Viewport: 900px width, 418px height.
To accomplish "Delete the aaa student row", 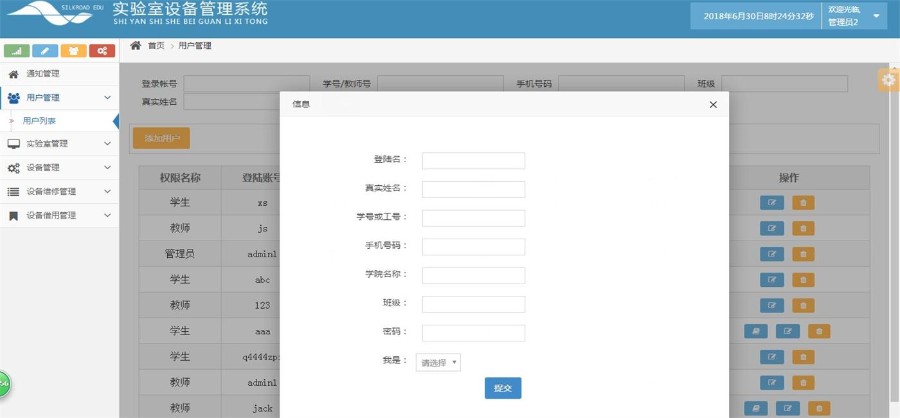I will [x=819, y=331].
